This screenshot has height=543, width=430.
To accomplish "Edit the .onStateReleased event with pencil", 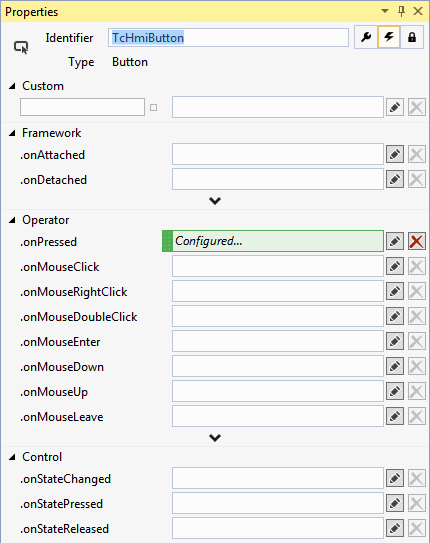I will pos(395,528).
